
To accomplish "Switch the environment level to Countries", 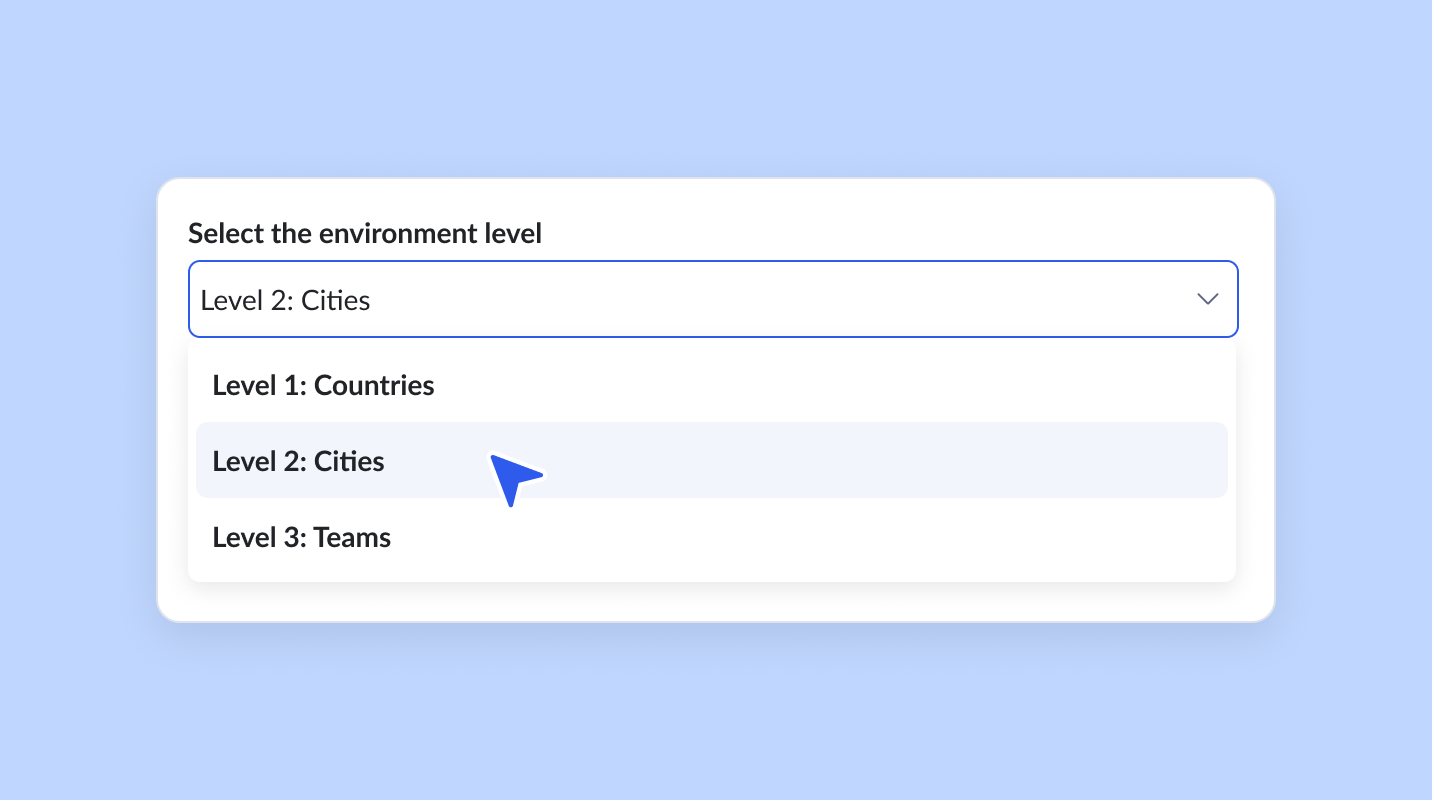I will (712, 385).
